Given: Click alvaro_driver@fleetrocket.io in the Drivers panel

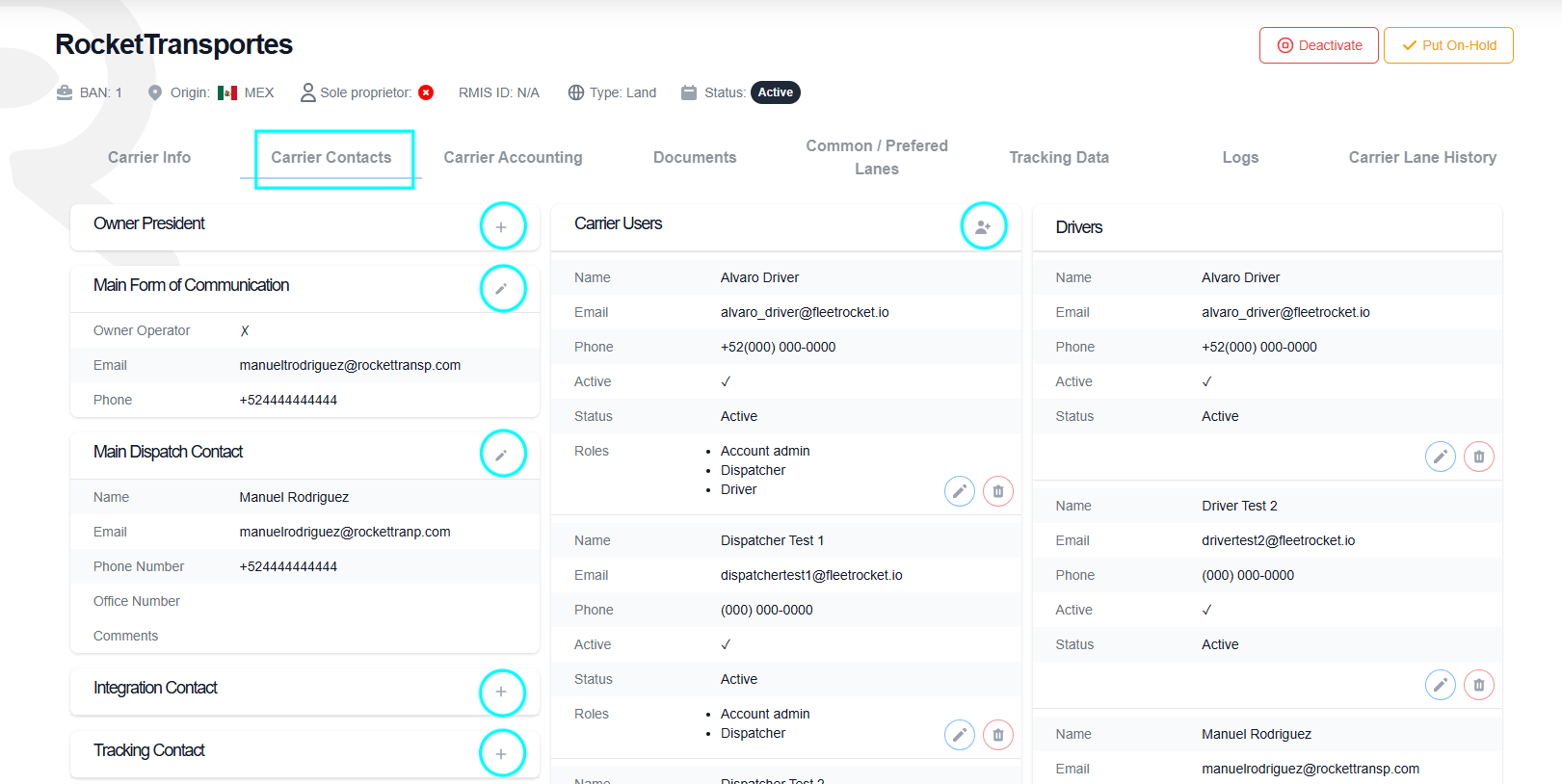Looking at the screenshot, I should point(1285,312).
